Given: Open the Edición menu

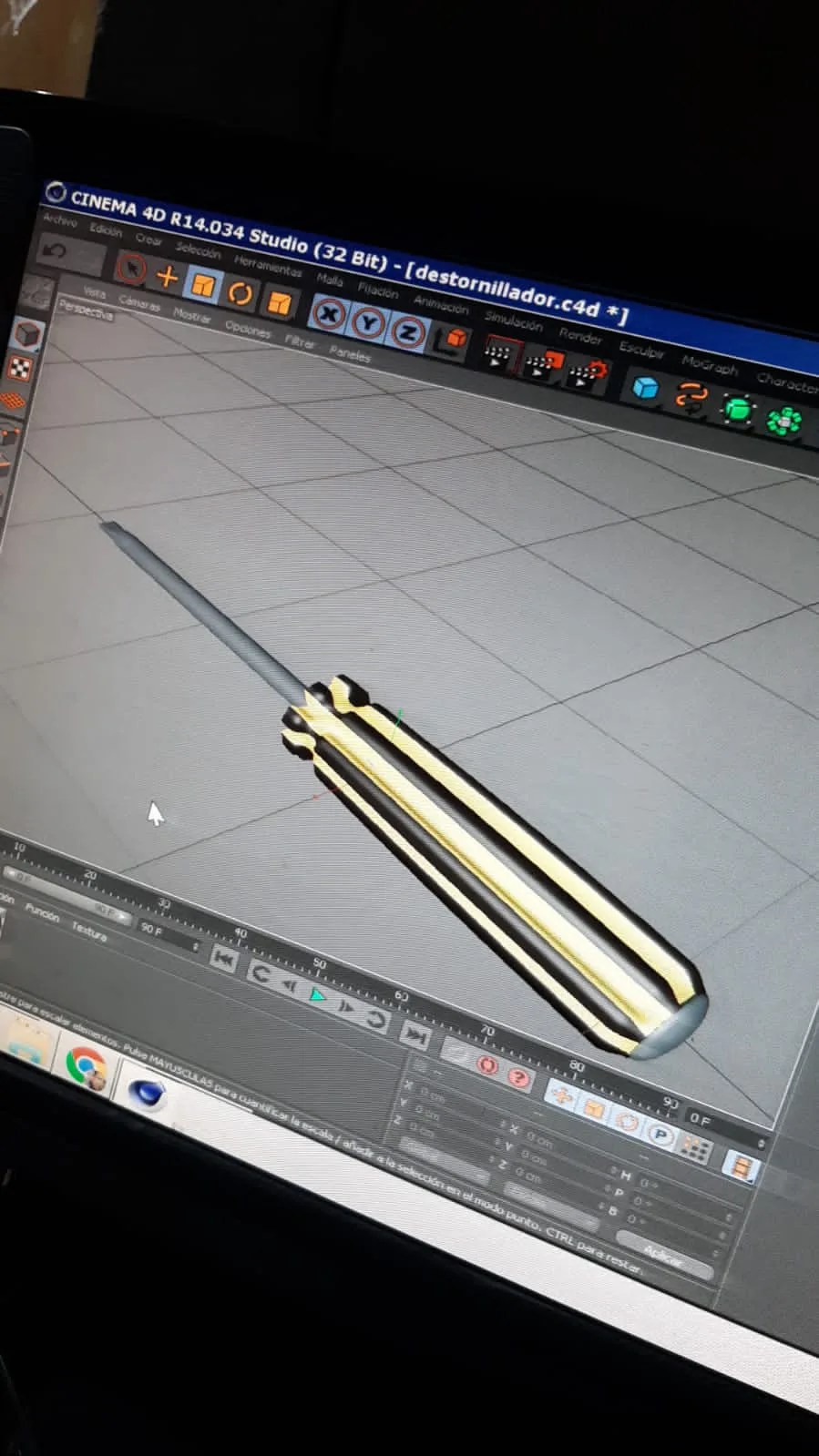Looking at the screenshot, I should pos(106,230).
